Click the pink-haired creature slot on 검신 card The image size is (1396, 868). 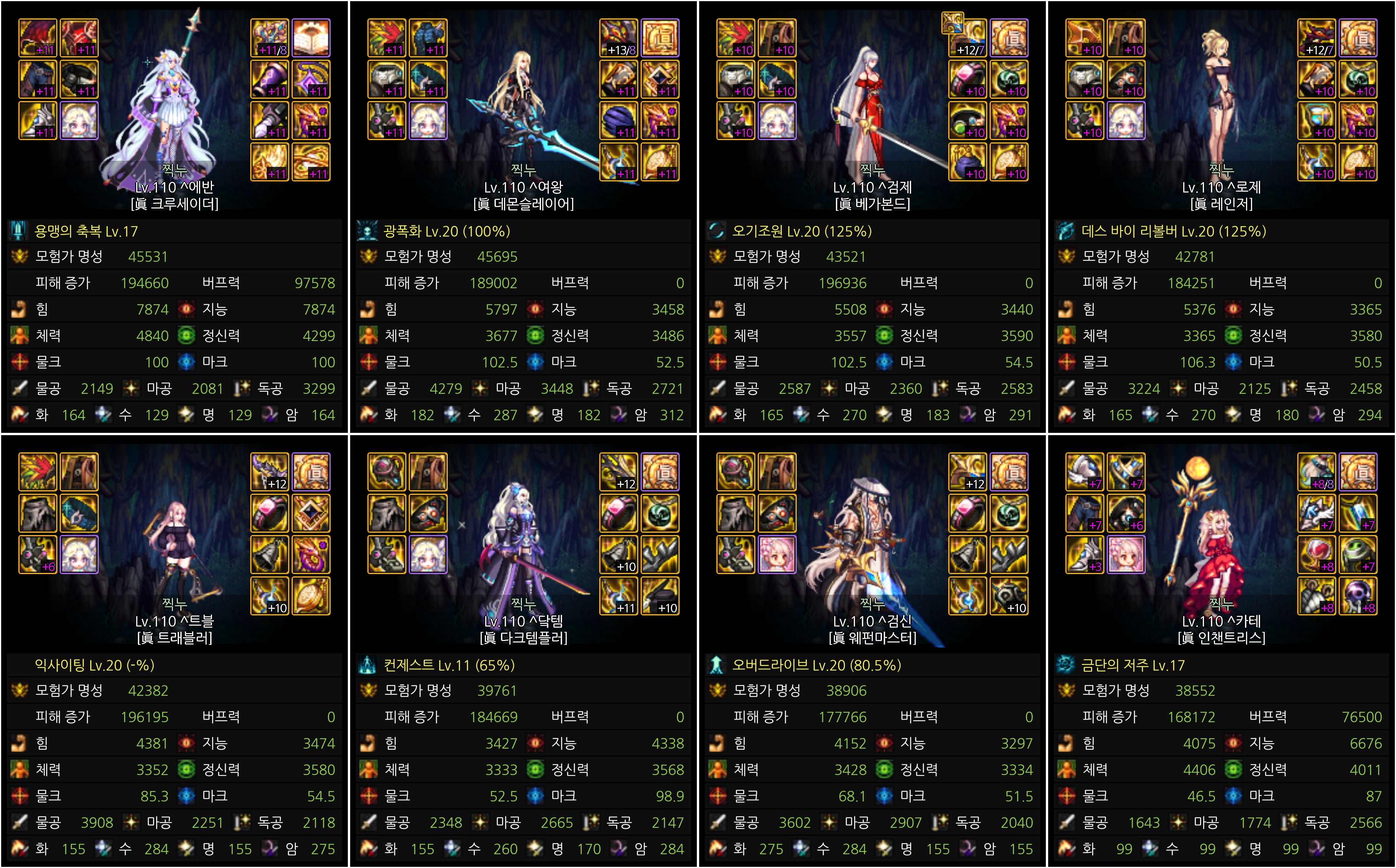click(777, 555)
